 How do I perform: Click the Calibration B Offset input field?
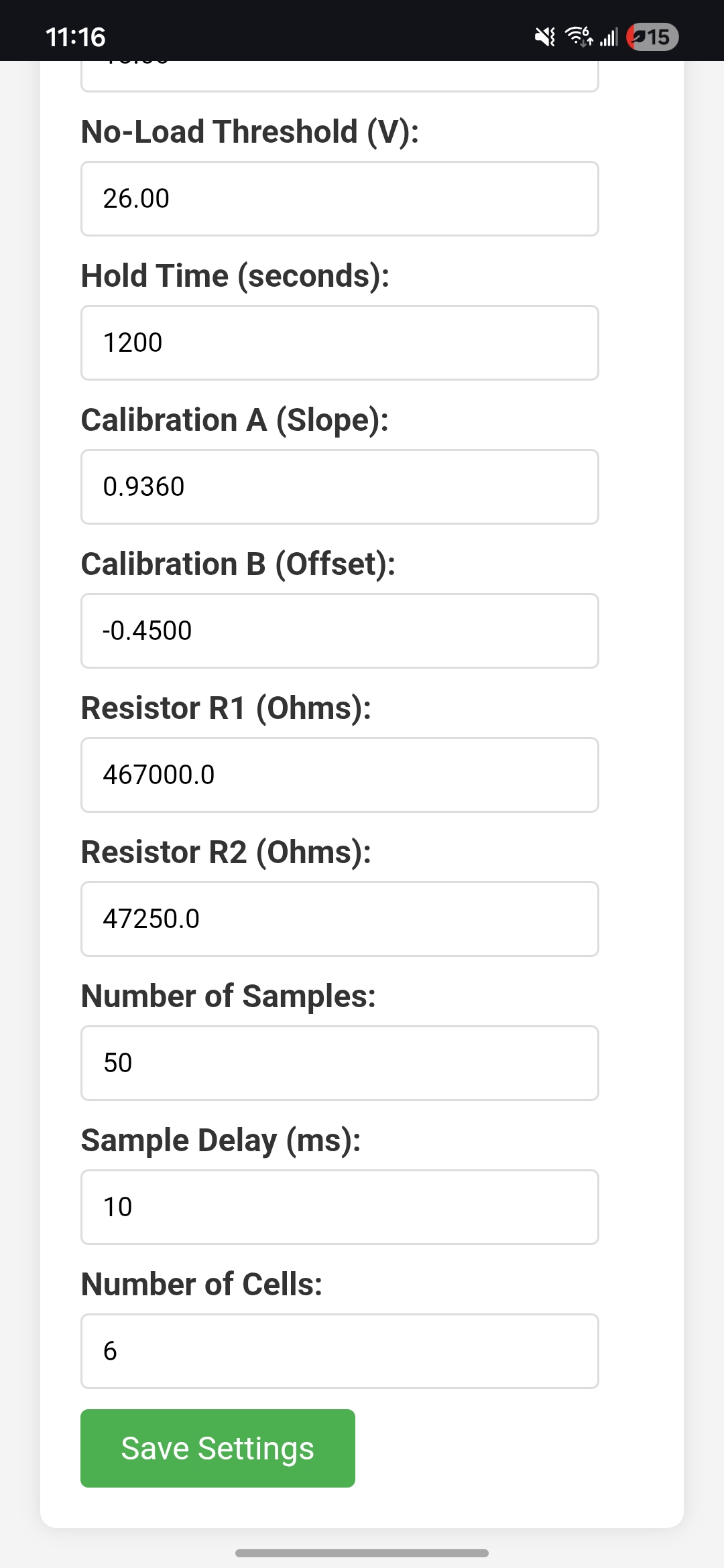pyautogui.click(x=339, y=631)
